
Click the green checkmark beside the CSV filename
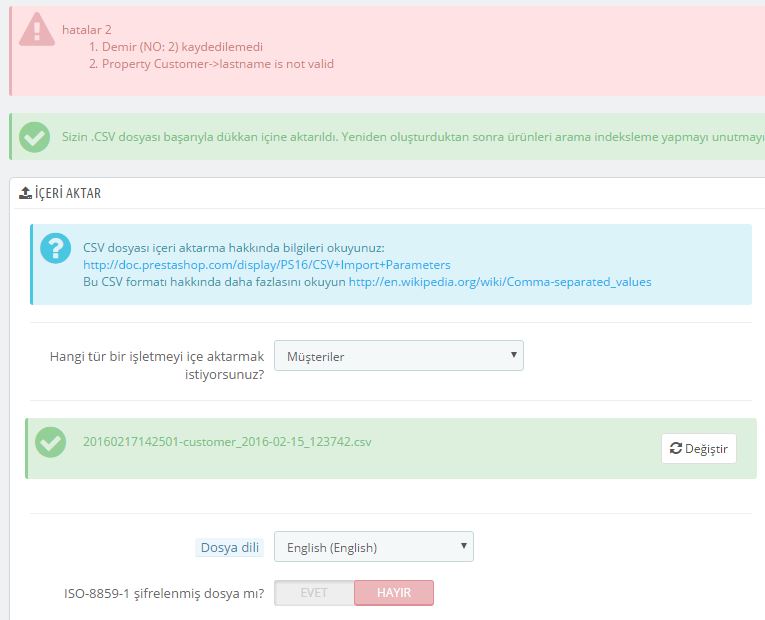click(50, 442)
